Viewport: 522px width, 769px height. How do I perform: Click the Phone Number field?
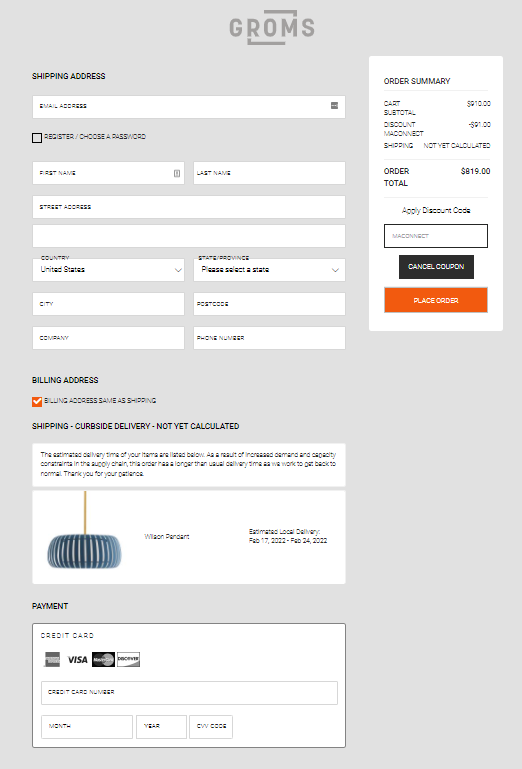269,338
